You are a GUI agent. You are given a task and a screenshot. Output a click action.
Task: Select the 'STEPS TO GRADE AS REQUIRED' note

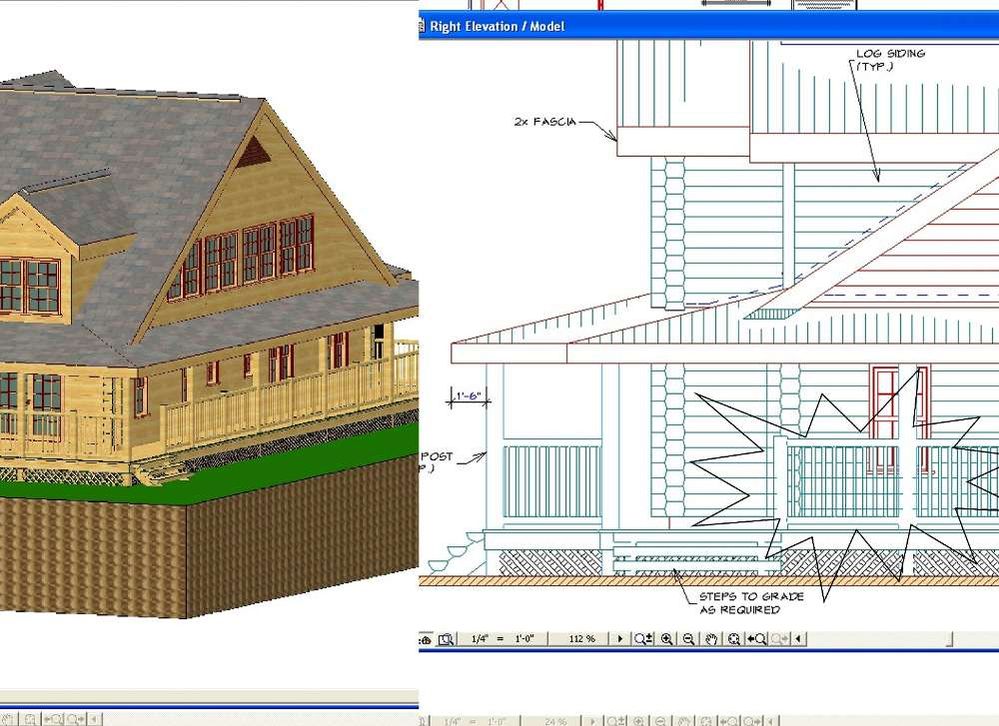(751, 603)
